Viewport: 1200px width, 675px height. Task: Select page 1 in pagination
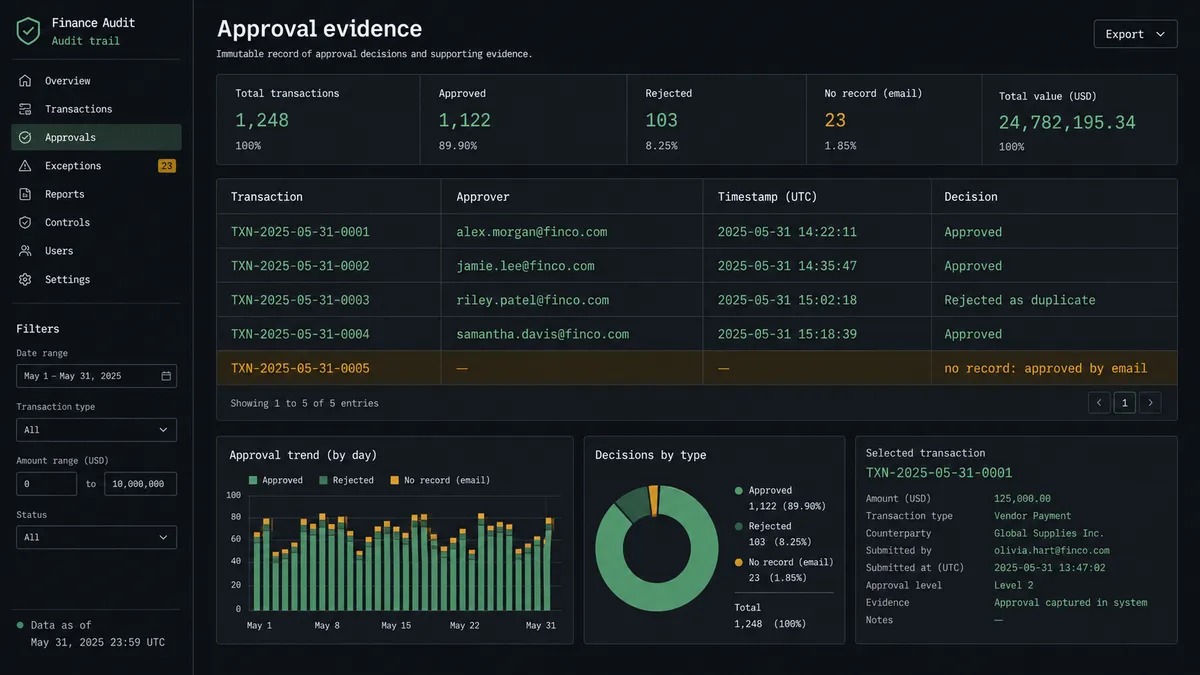(1125, 403)
